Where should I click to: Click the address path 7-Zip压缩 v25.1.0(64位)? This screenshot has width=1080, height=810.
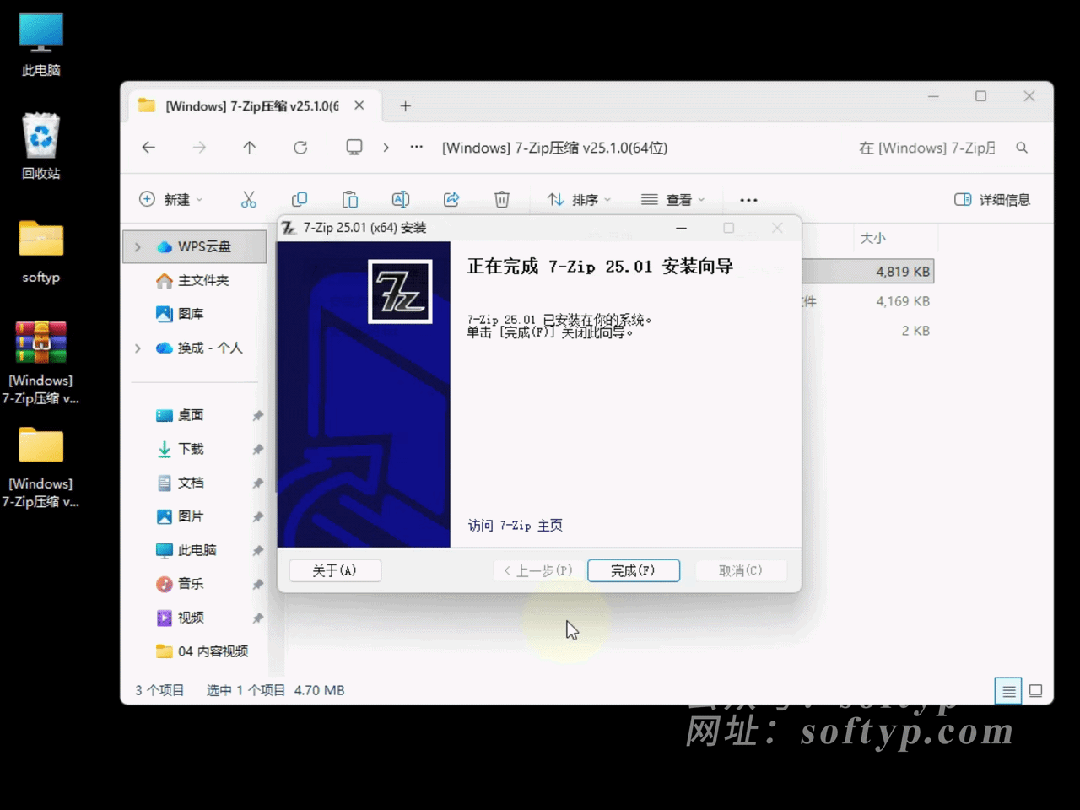(x=554, y=148)
